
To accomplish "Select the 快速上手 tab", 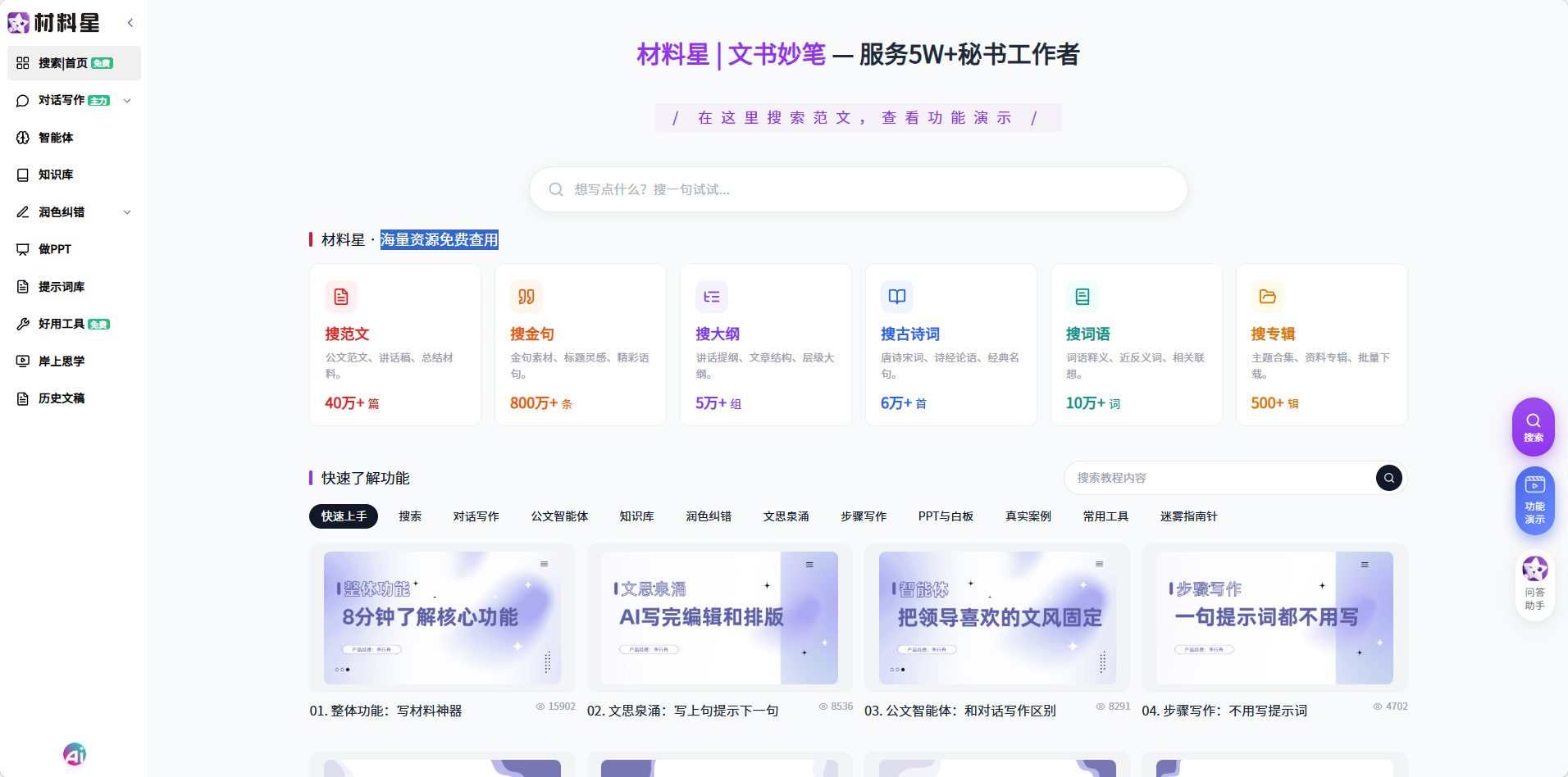I will point(344,516).
